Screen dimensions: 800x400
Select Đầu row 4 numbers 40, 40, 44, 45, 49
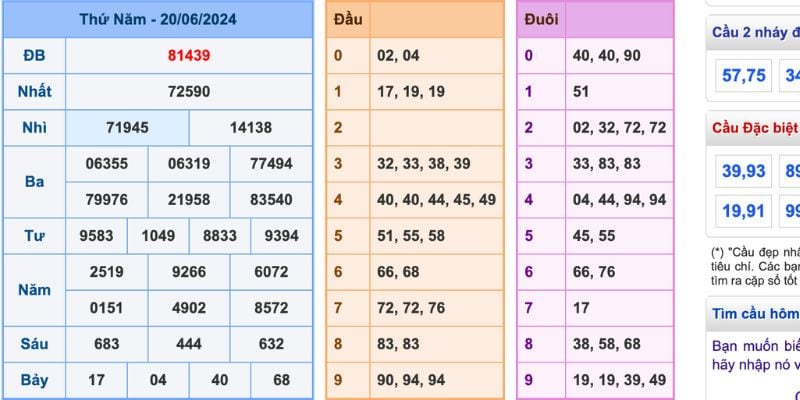click(436, 199)
